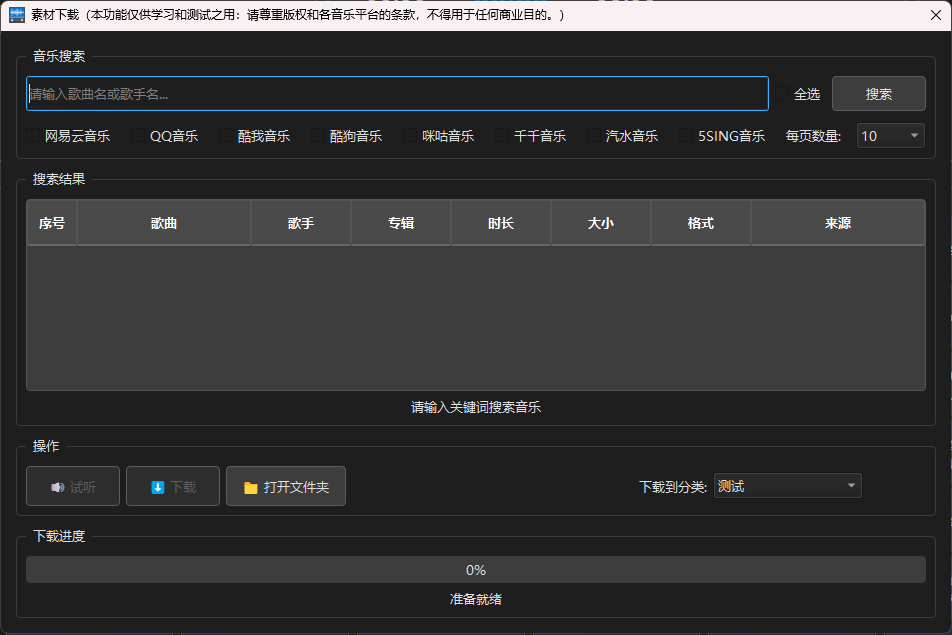This screenshot has width=952, height=635.
Task: Click the app icon in the title bar
Action: click(x=16, y=15)
